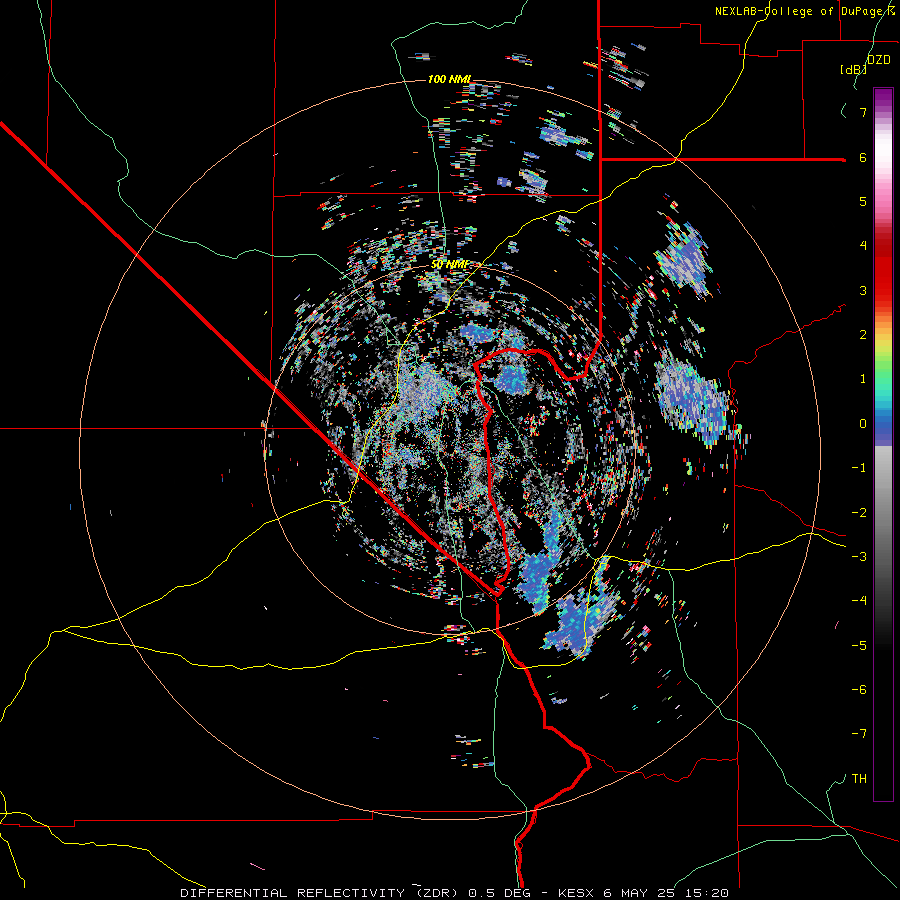The image size is (900, 900).
Task: Select the 1 value on the legend
Action: [863, 379]
